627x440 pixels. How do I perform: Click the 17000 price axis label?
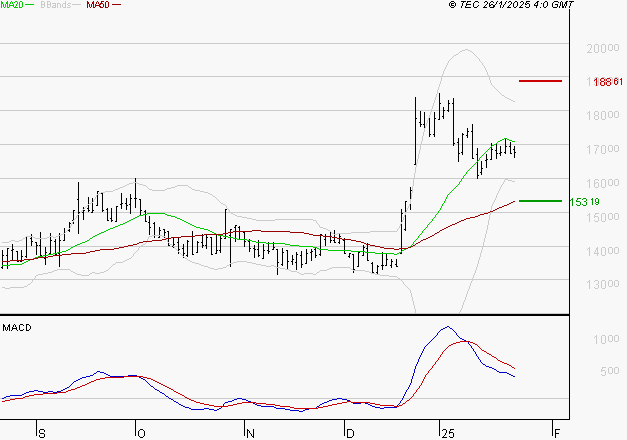603,150
